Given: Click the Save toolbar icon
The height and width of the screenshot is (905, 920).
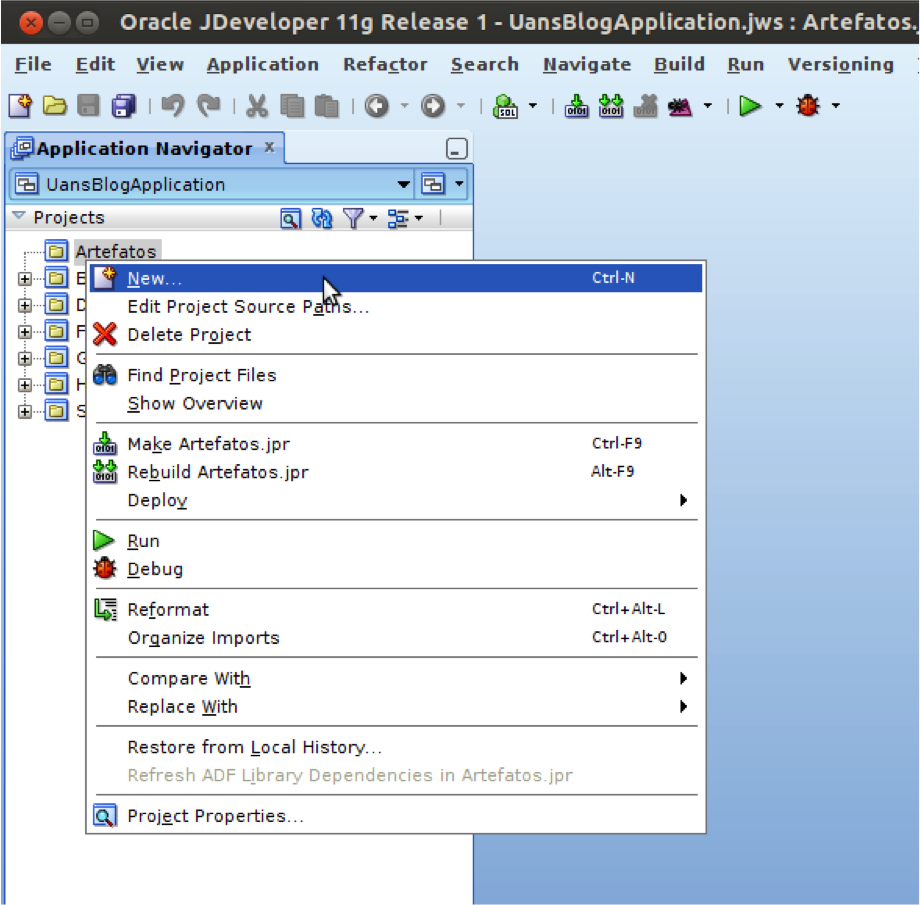Looking at the screenshot, I should pyautogui.click(x=89, y=106).
